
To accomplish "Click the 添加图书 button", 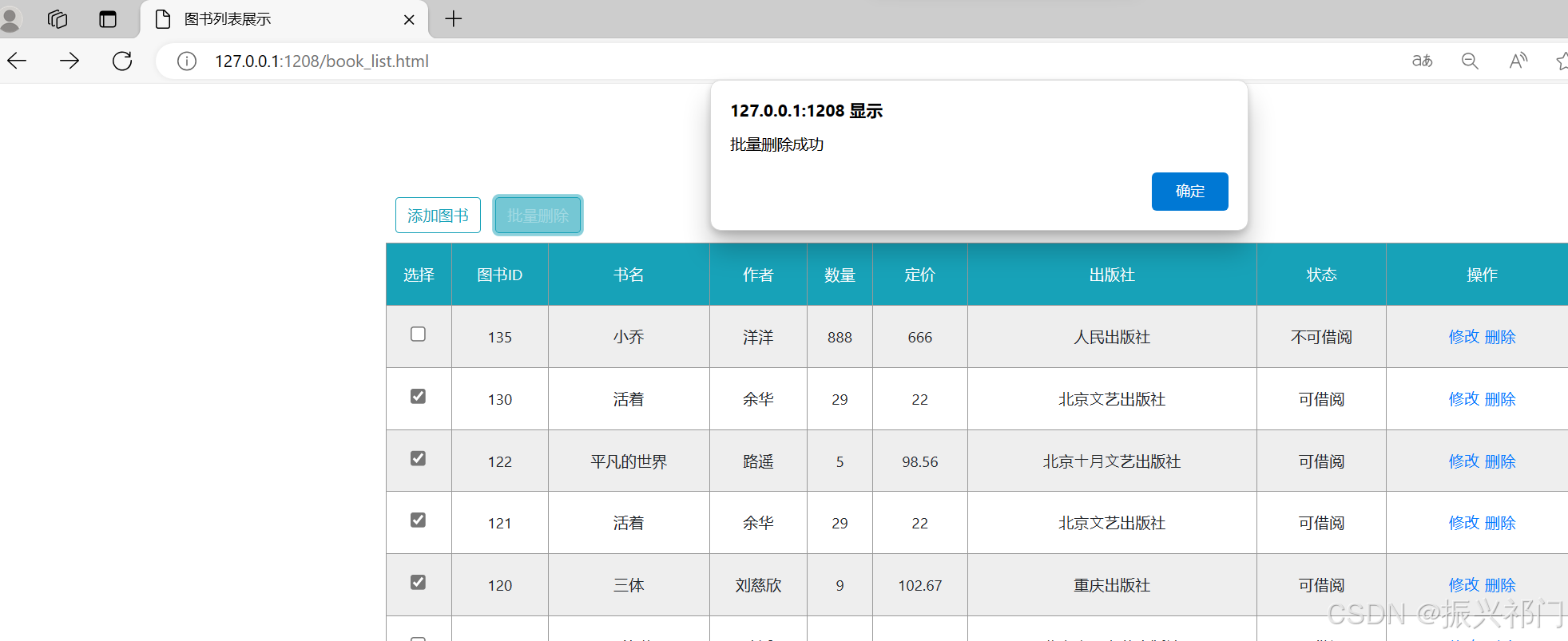I will click(x=438, y=216).
